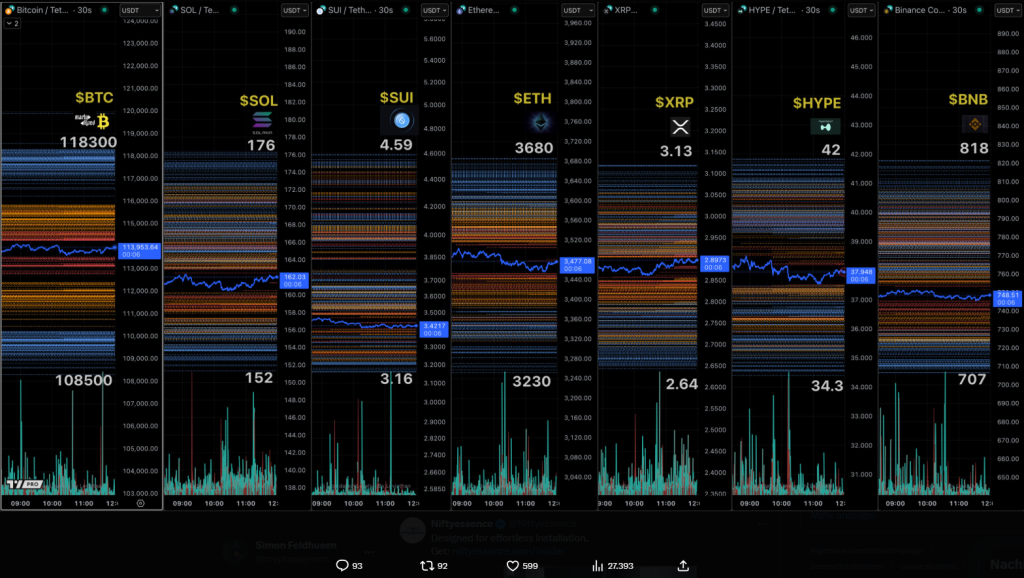Open the USDT currency dropdown on the Binance Coin chart
The width and height of the screenshot is (1024, 578).
click(1008, 10)
